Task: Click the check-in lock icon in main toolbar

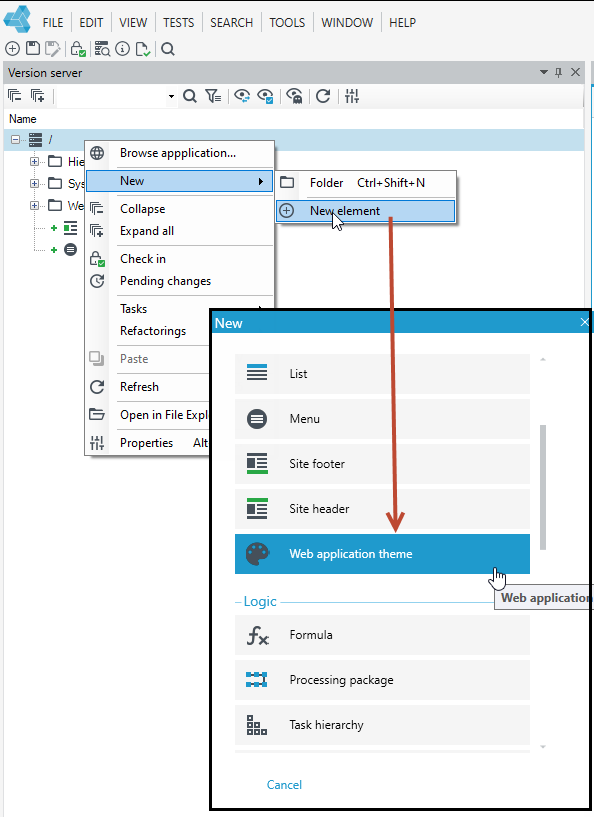Action: coord(78,49)
